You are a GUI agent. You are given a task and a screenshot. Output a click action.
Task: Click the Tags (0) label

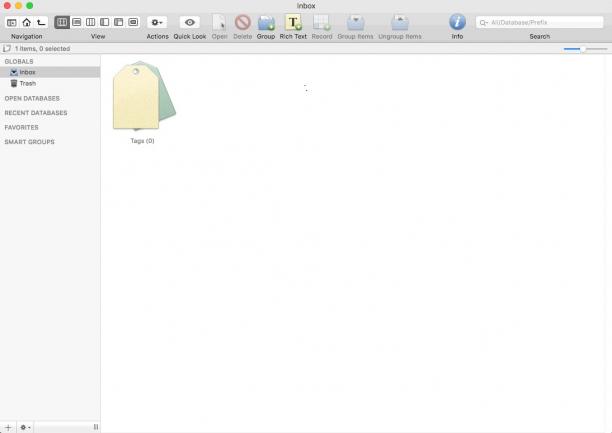pos(142,141)
